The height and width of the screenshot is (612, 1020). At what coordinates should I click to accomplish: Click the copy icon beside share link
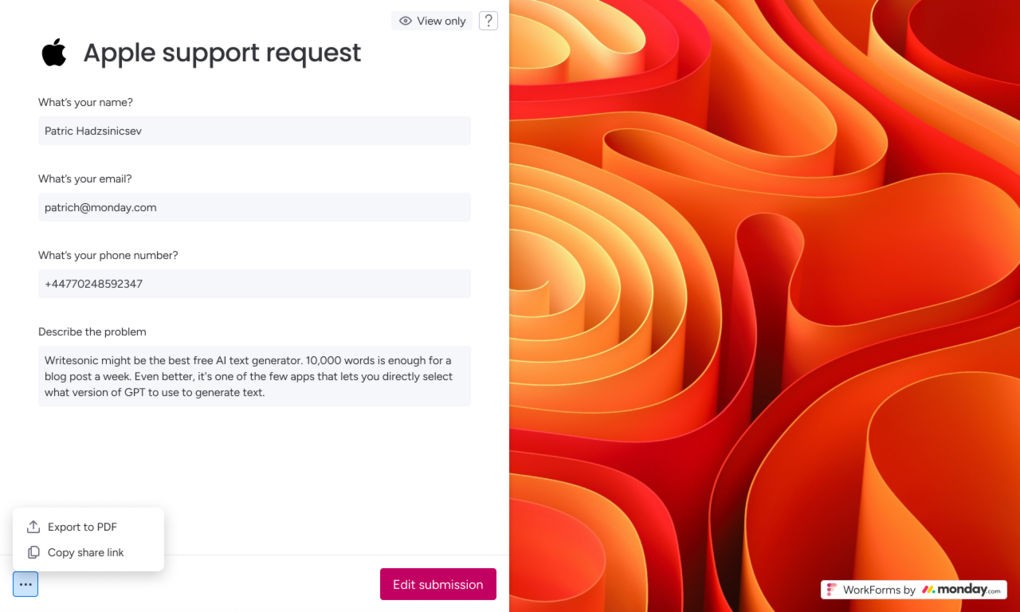[33, 552]
